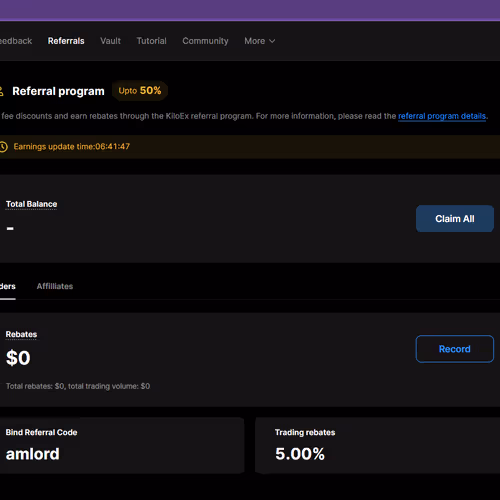Click the Upto 50% badge
The image size is (500, 500).
coord(140,91)
